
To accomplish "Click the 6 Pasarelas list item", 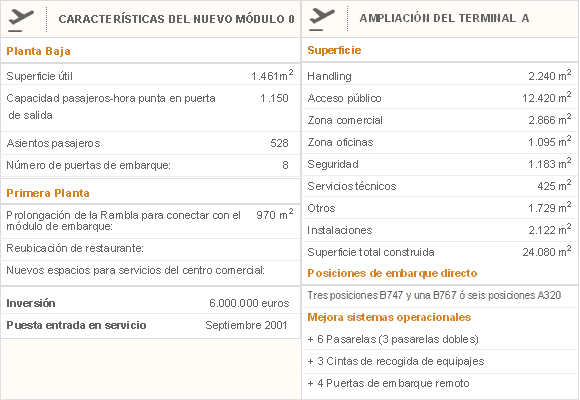I will click(393, 339).
